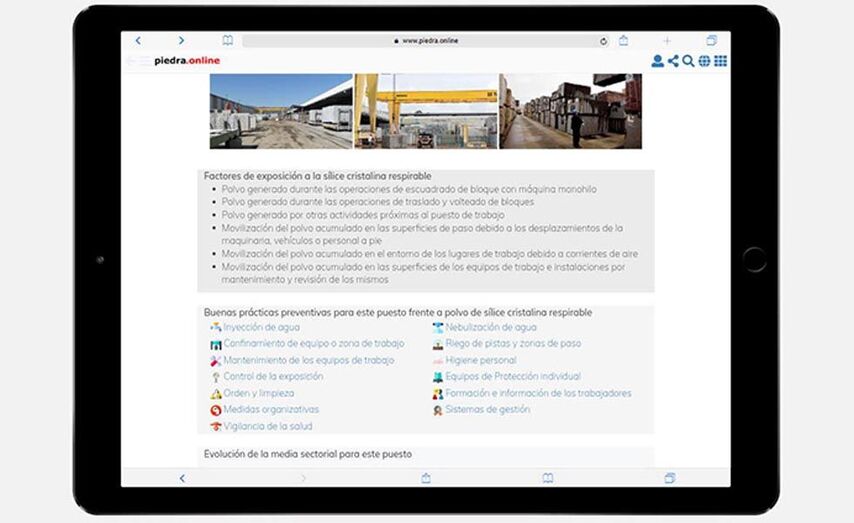Tap the bottom toolbar share icon
Image resolution: width=854 pixels, height=523 pixels.
pyautogui.click(x=426, y=478)
